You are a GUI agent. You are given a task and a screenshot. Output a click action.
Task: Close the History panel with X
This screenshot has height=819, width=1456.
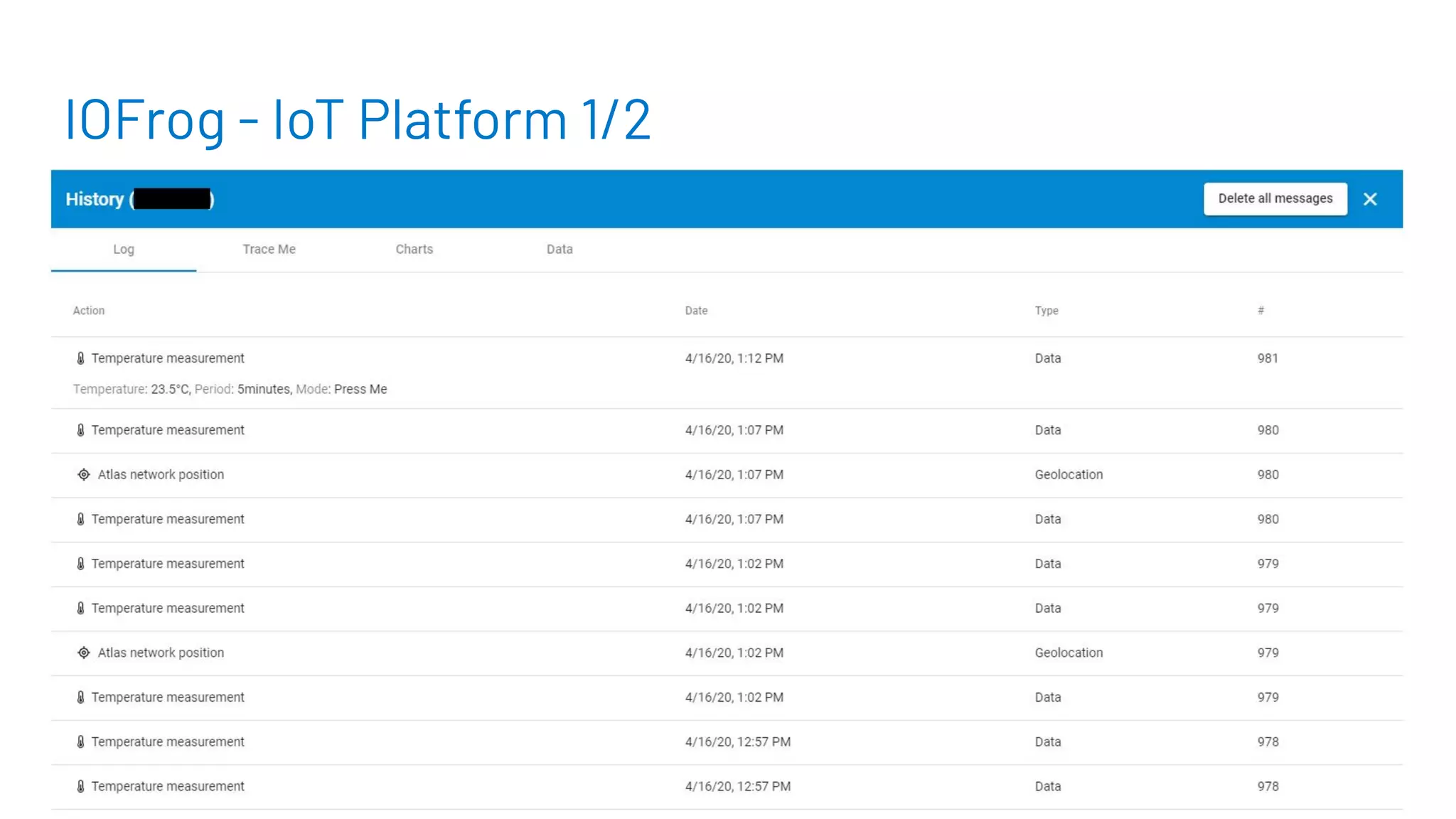pyautogui.click(x=1370, y=199)
